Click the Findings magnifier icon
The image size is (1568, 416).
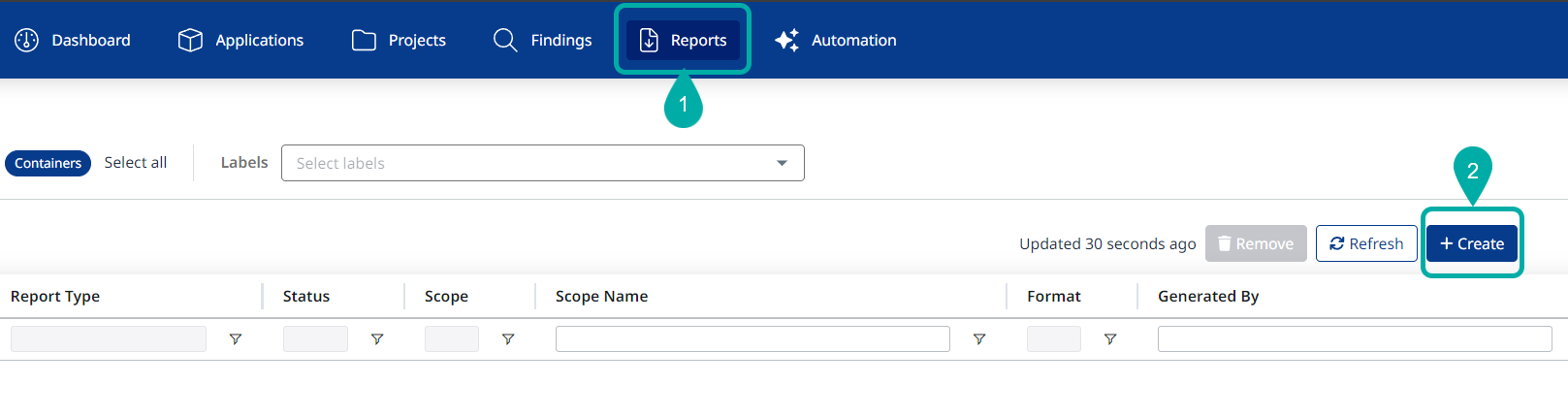(x=505, y=40)
